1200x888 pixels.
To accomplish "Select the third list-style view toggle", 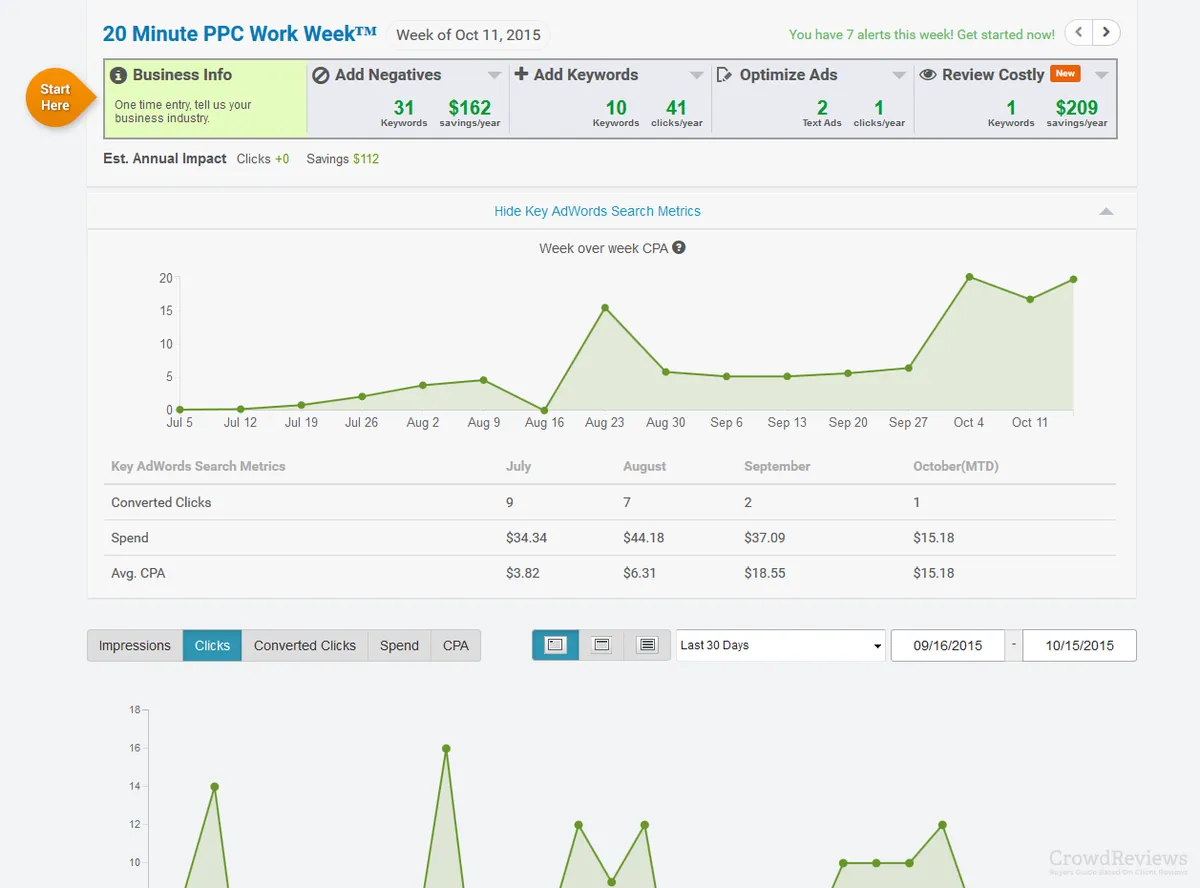I will pos(648,645).
